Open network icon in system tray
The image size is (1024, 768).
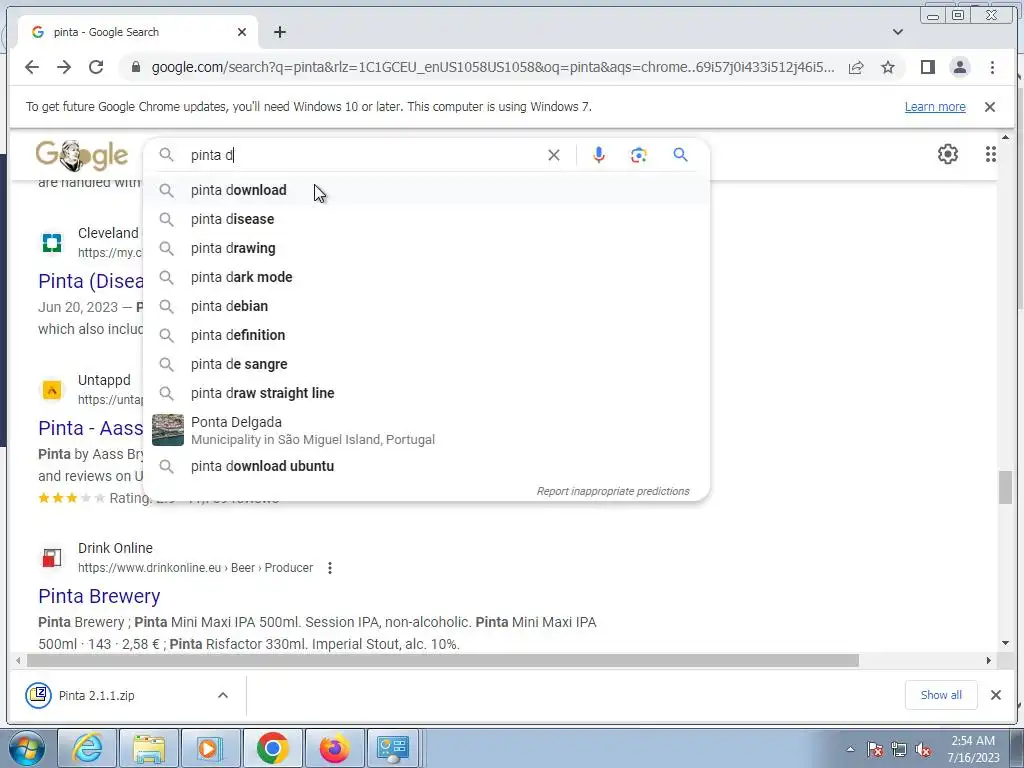coord(899,749)
